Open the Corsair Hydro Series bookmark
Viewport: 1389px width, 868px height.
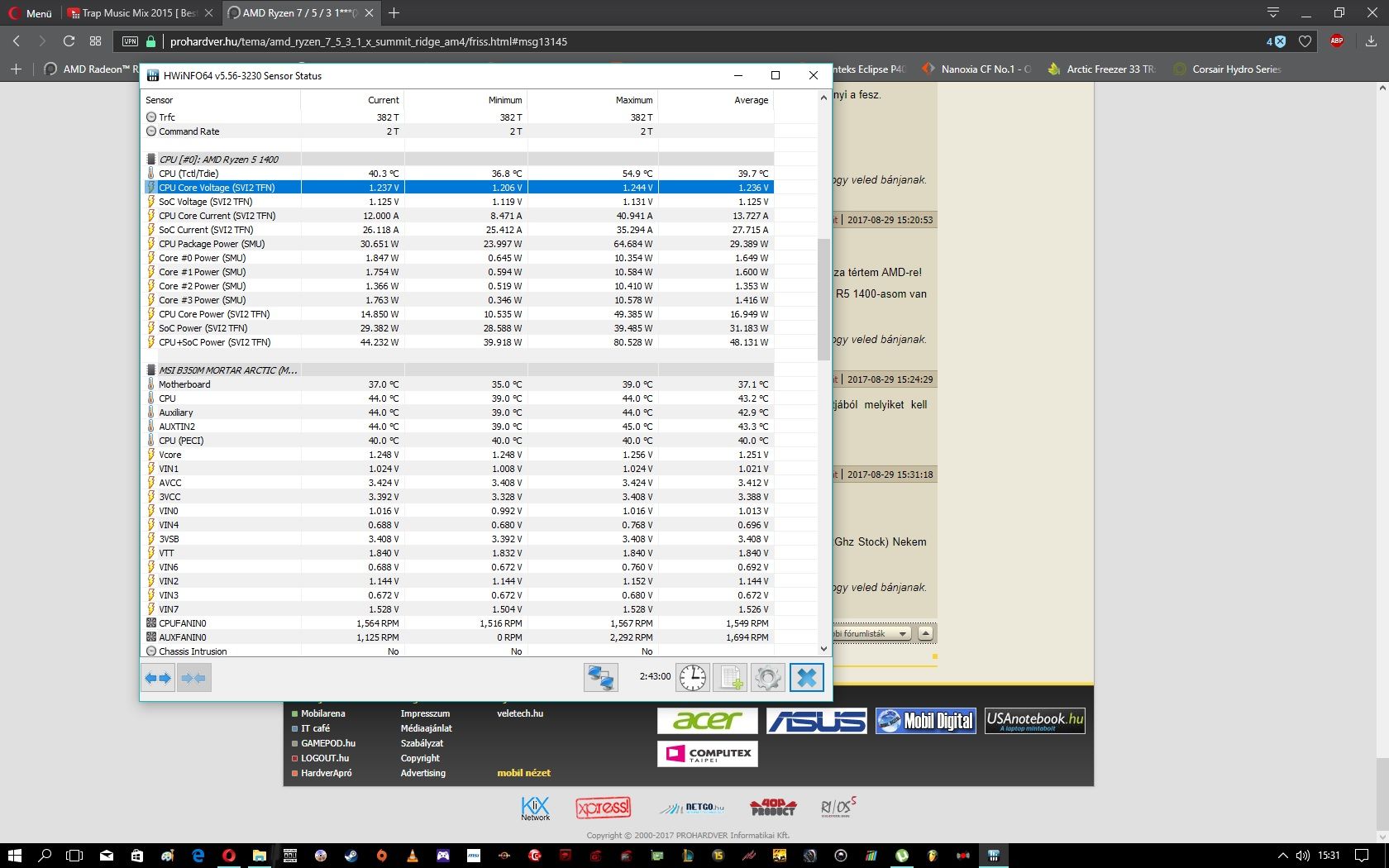click(1227, 69)
